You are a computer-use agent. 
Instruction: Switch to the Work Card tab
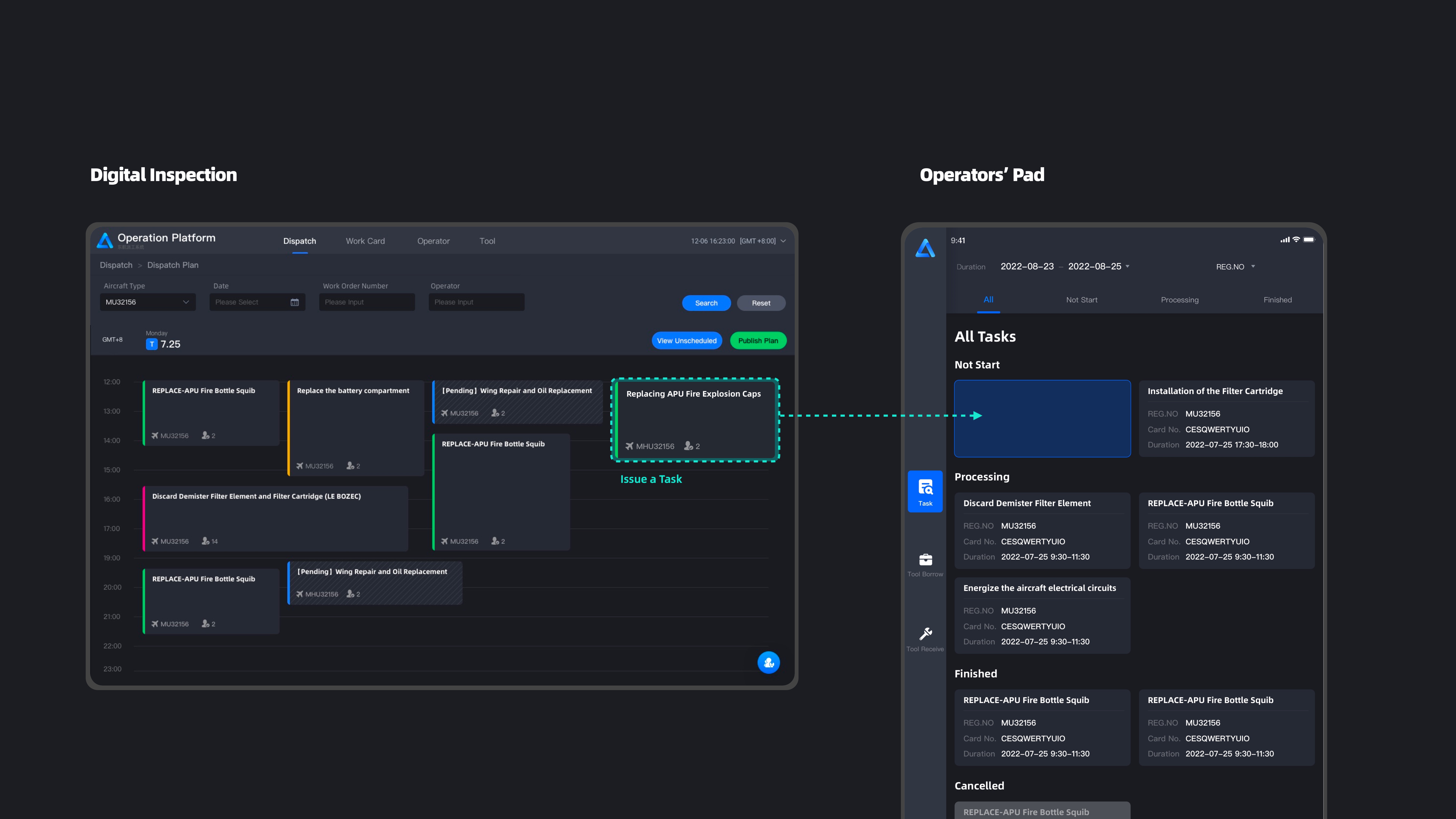tap(365, 241)
